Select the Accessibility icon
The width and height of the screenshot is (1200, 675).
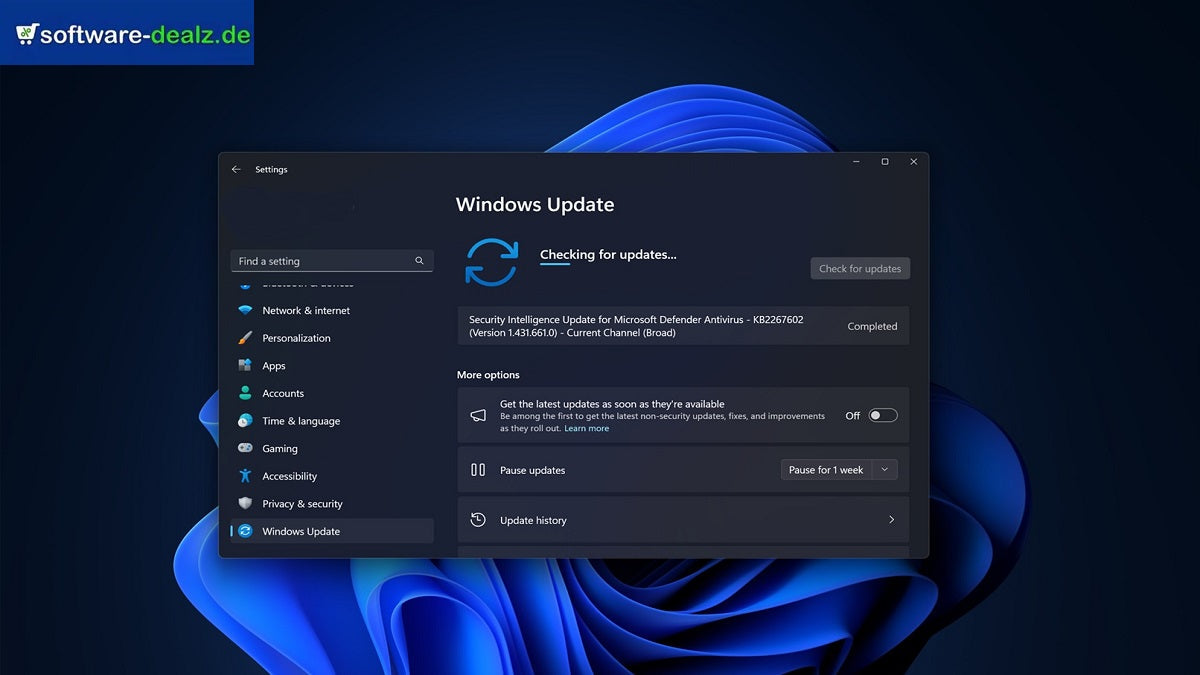(246, 476)
